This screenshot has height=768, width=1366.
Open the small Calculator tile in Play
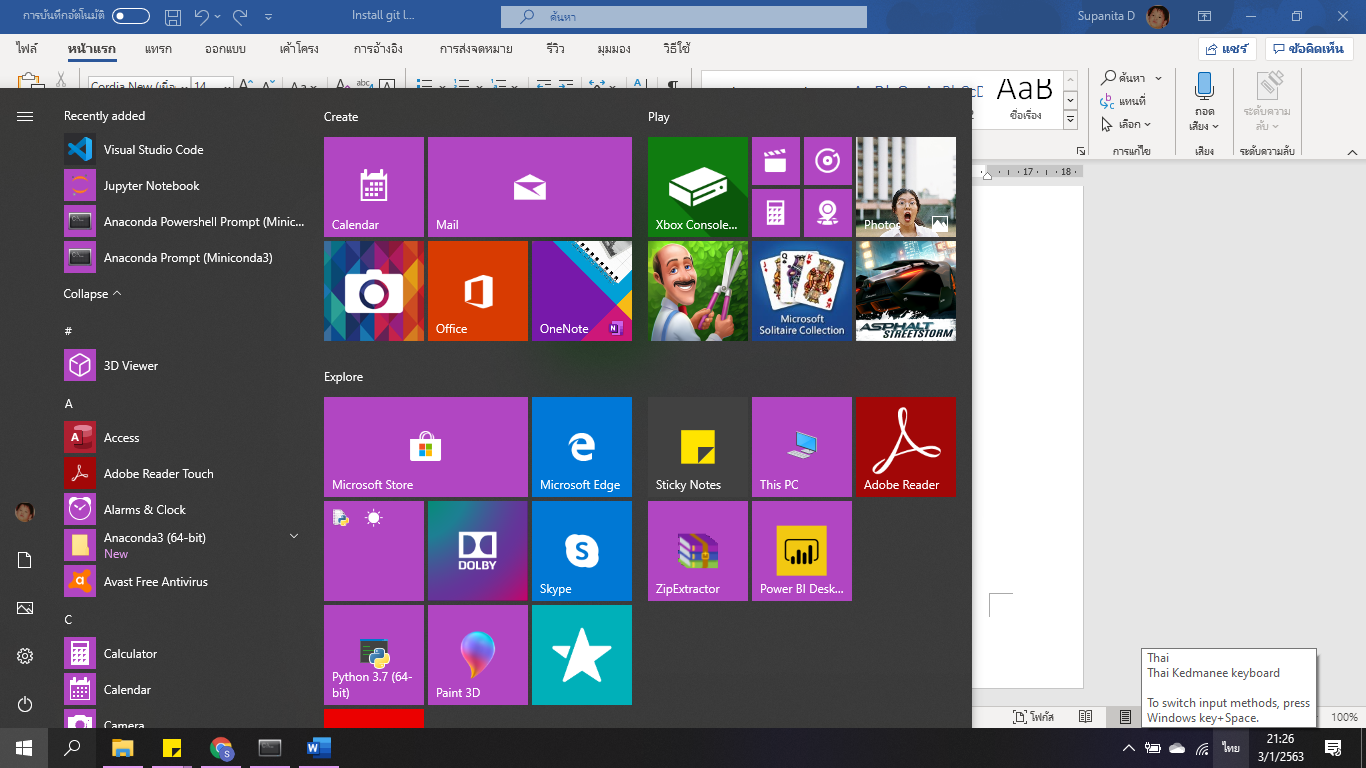(776, 213)
